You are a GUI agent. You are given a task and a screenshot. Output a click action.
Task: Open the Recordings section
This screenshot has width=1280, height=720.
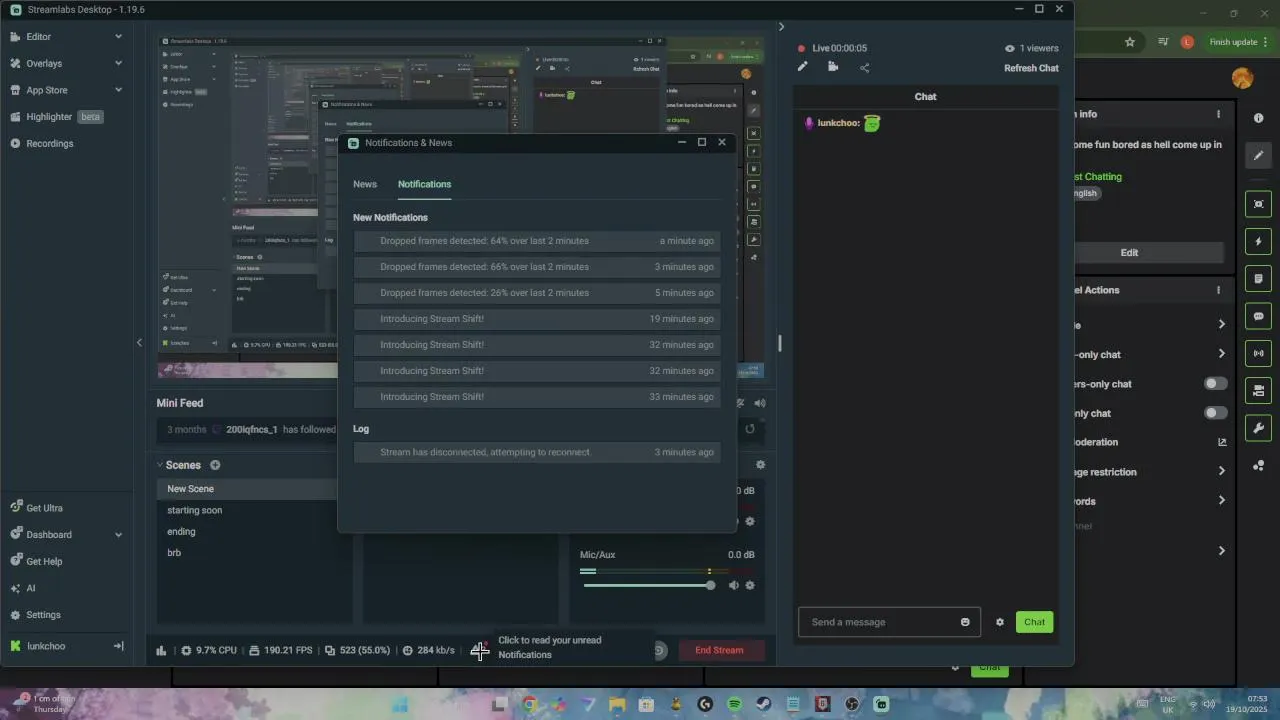(x=41, y=143)
